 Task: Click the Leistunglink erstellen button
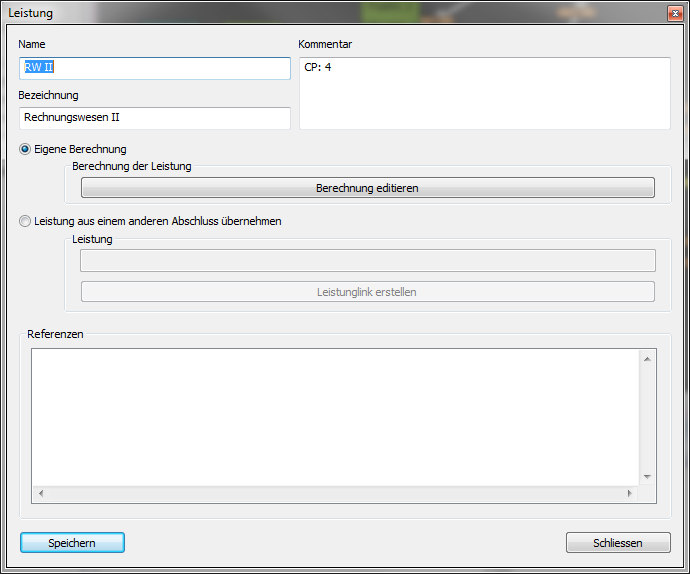coord(367,292)
